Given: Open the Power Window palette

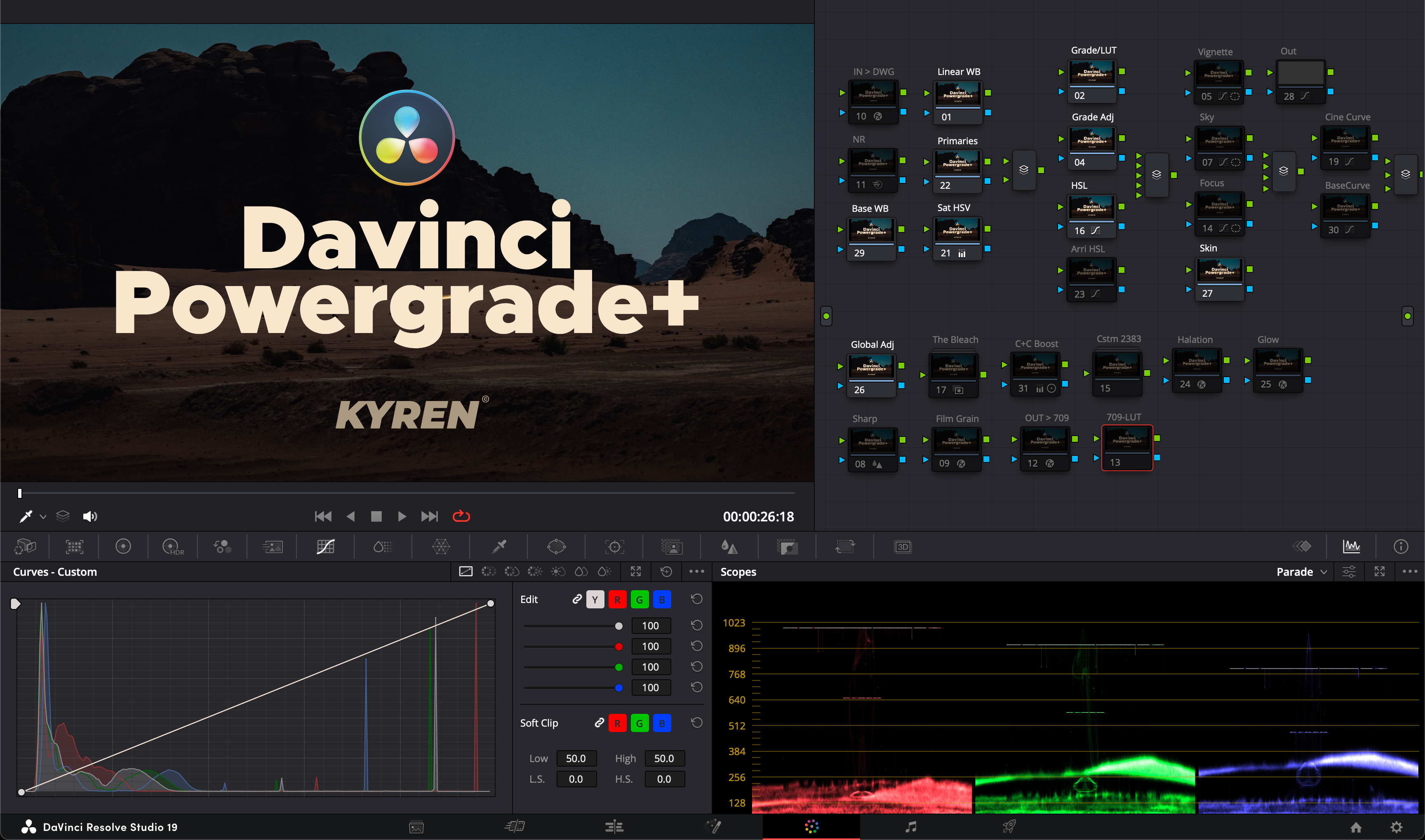Looking at the screenshot, I should coord(557,546).
